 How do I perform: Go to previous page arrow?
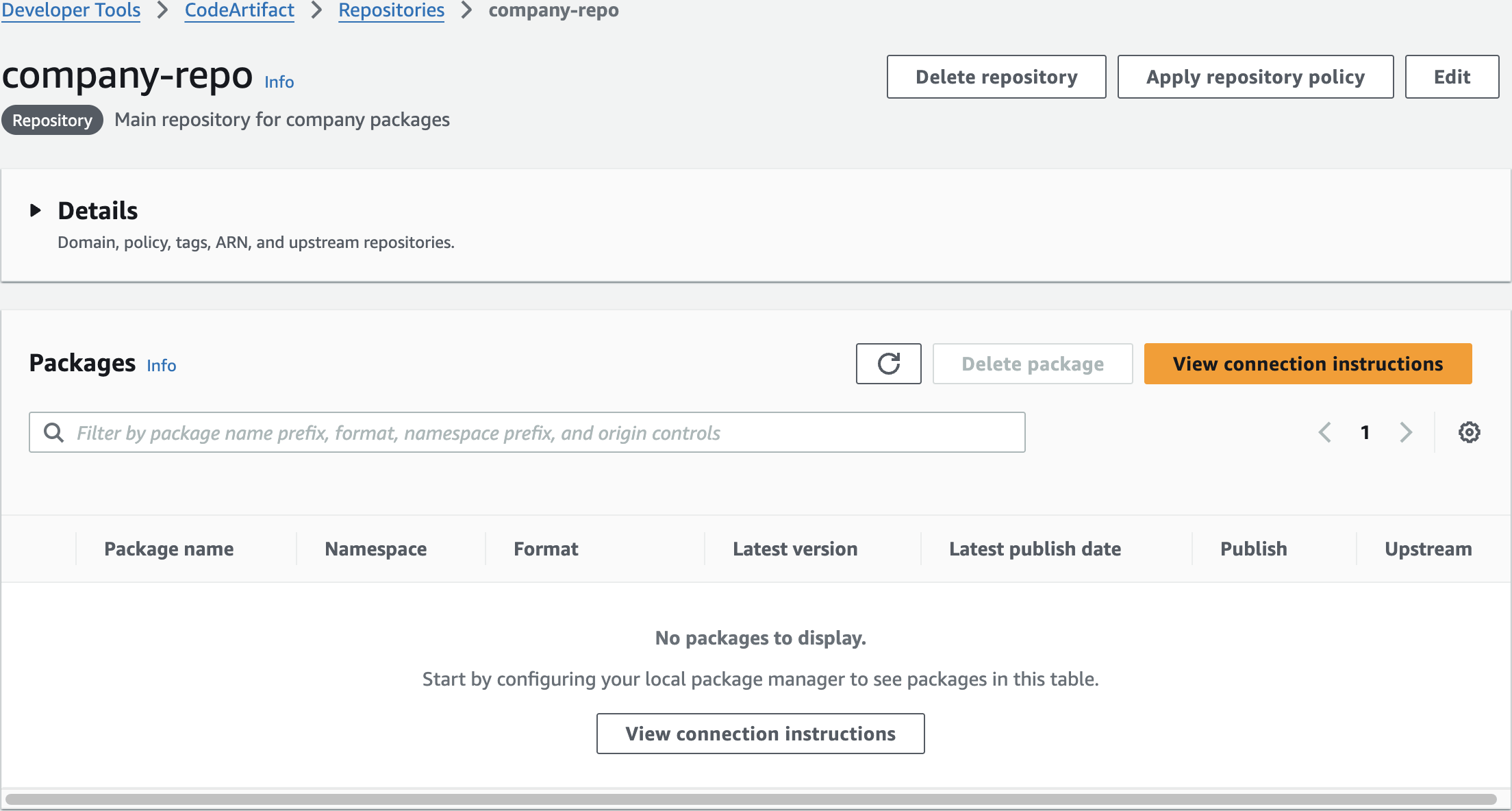tap(1325, 432)
